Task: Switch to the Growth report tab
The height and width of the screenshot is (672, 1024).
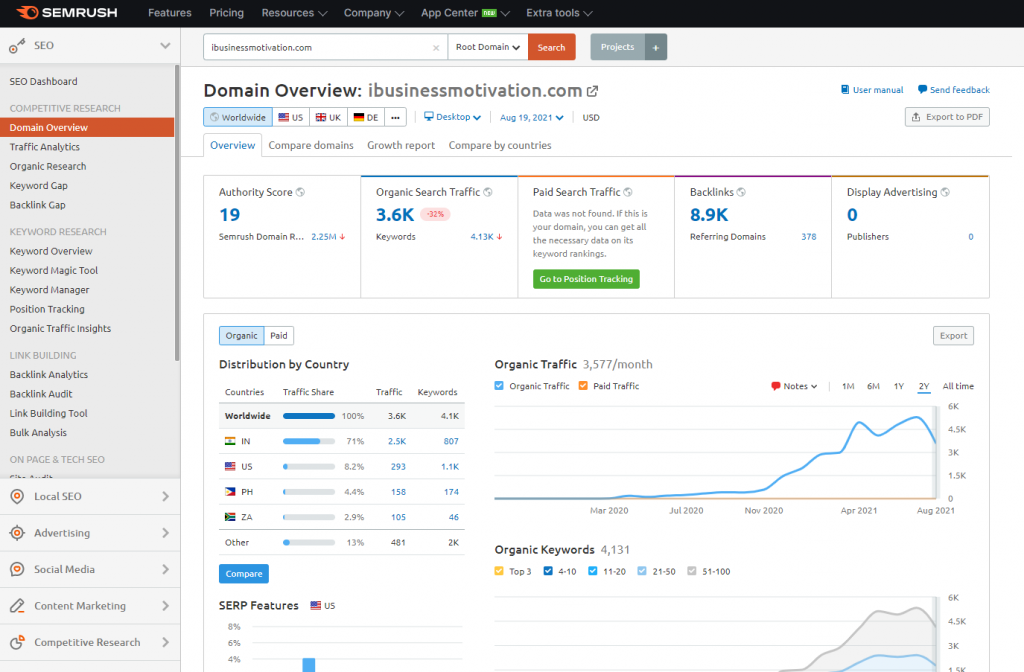Action: pyautogui.click(x=401, y=145)
